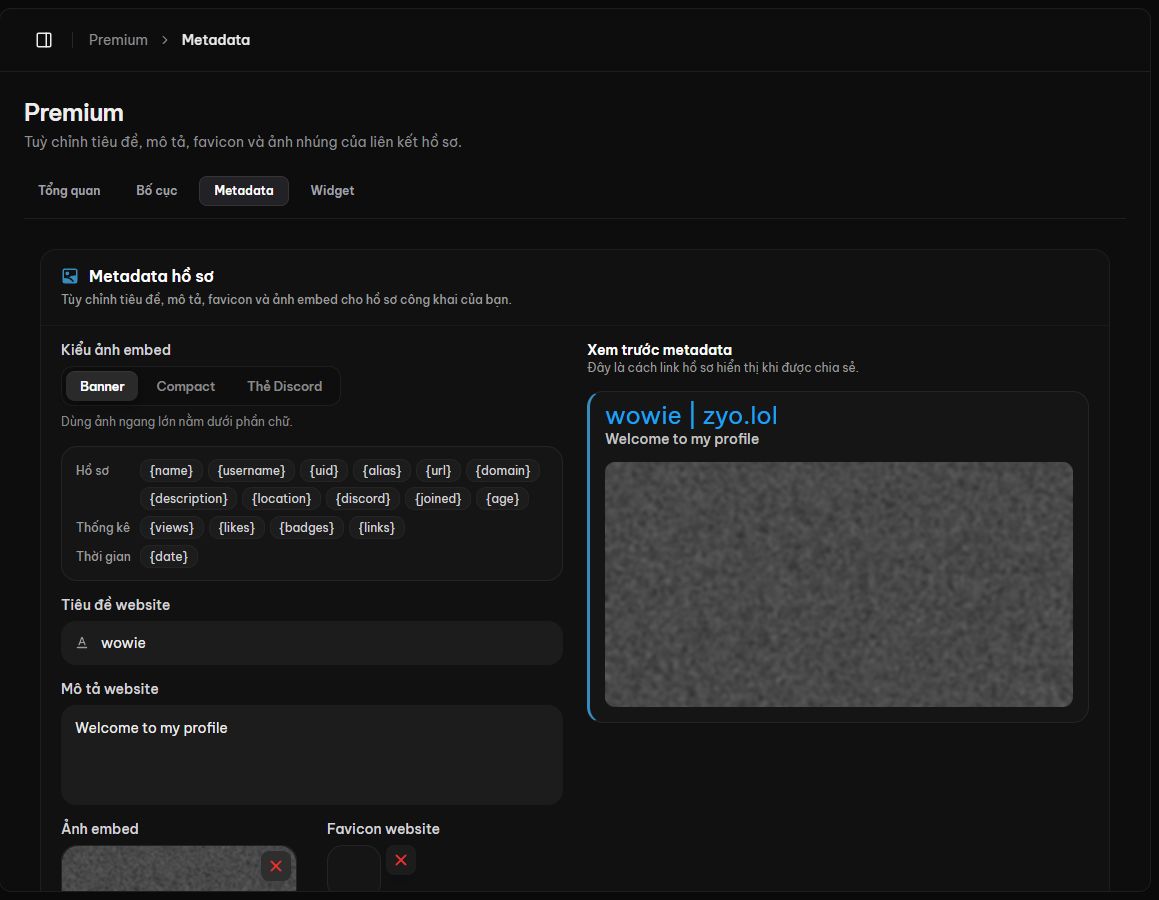Insert the {name} variable

point(171,471)
